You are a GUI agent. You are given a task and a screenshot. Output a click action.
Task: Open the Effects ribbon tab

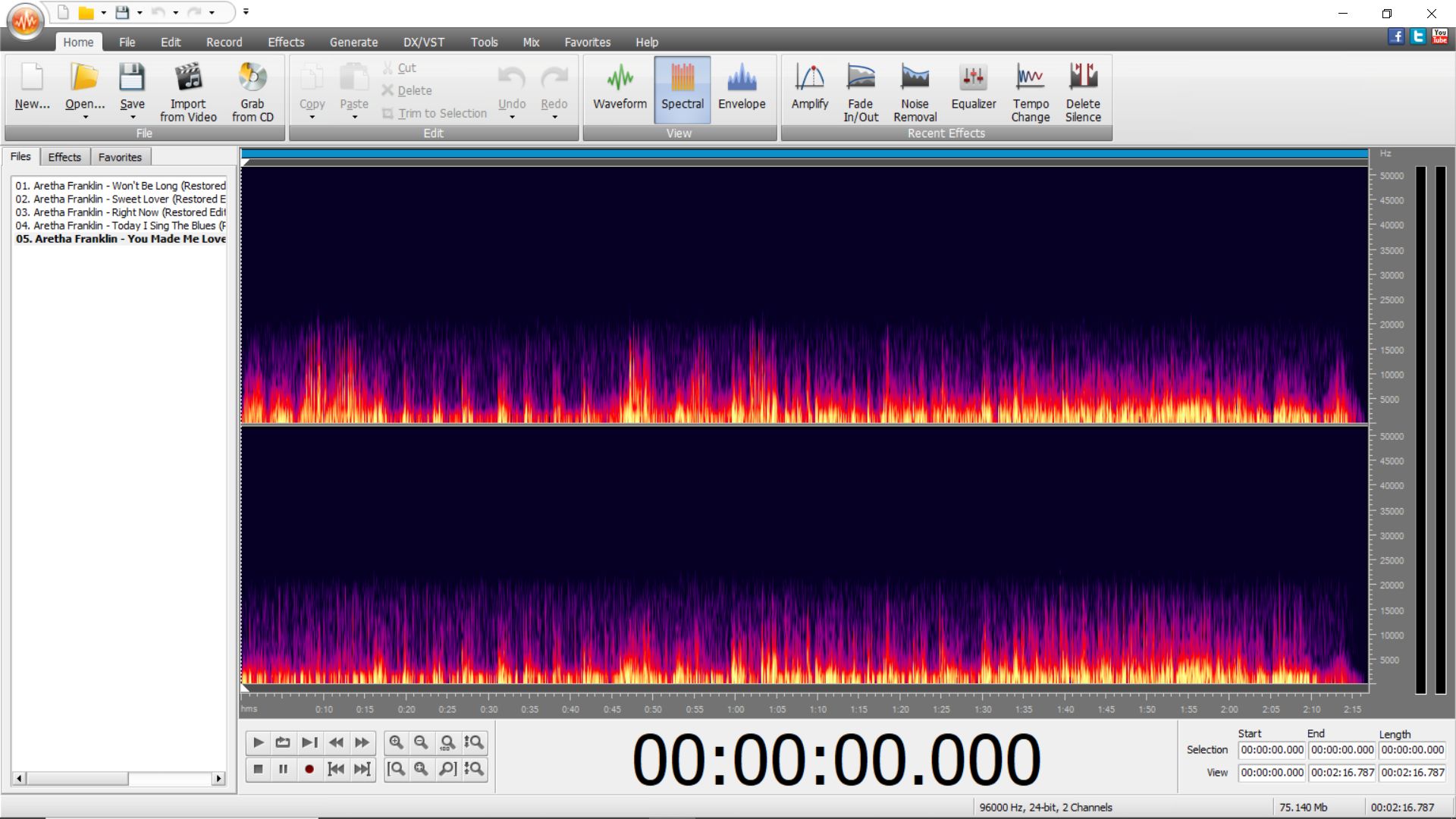coord(285,42)
